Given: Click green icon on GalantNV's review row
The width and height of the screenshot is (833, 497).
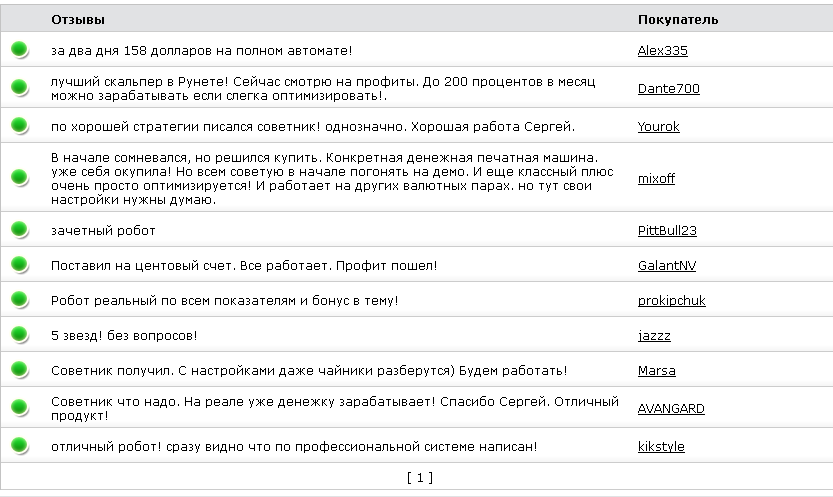Looking at the screenshot, I should tap(19, 265).
